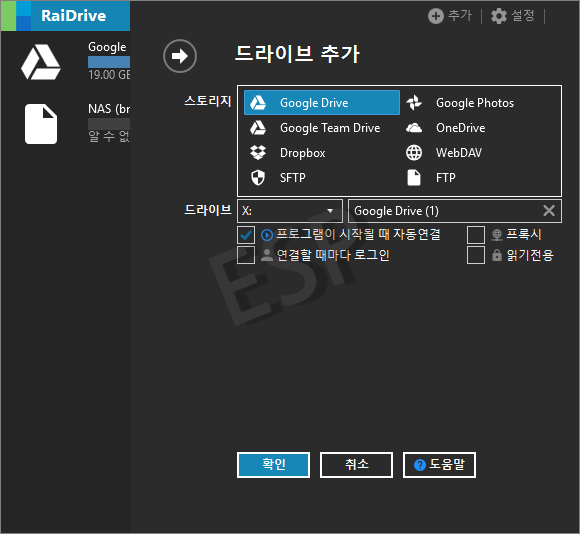Open help with 도움말 button
The height and width of the screenshot is (534, 580).
tap(439, 464)
